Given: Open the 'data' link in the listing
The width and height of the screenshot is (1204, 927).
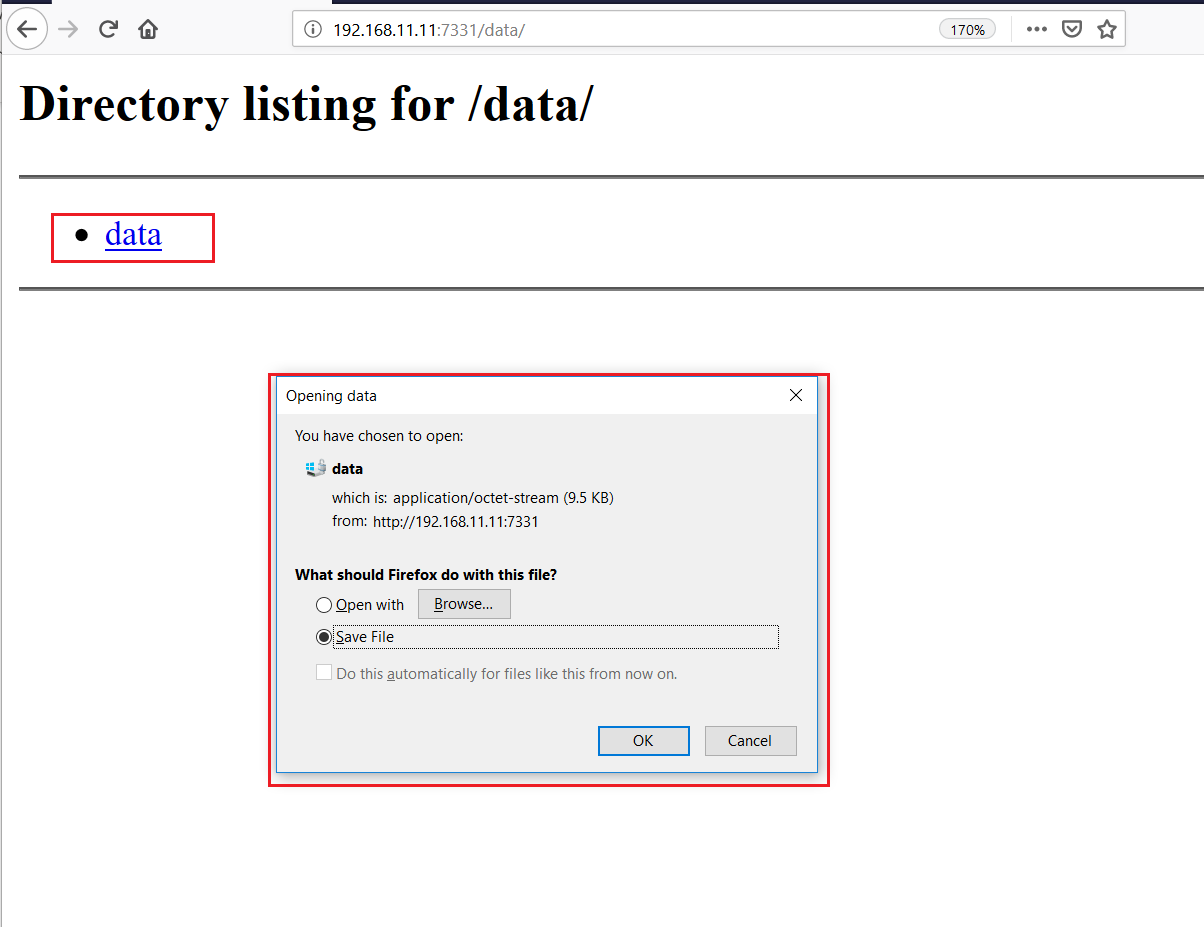Looking at the screenshot, I should pyautogui.click(x=133, y=234).
